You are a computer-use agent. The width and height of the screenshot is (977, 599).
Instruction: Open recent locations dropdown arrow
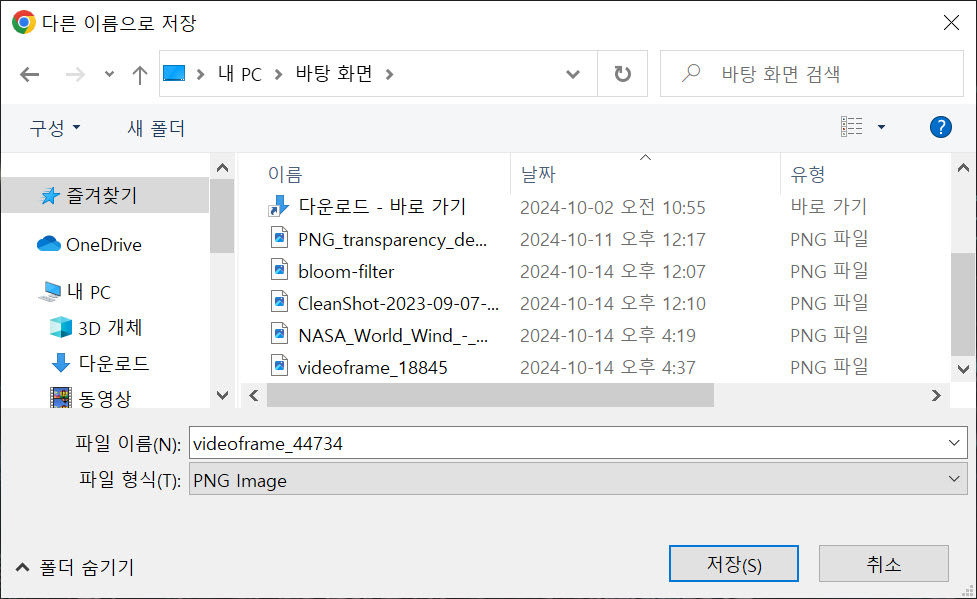[x=109, y=74]
